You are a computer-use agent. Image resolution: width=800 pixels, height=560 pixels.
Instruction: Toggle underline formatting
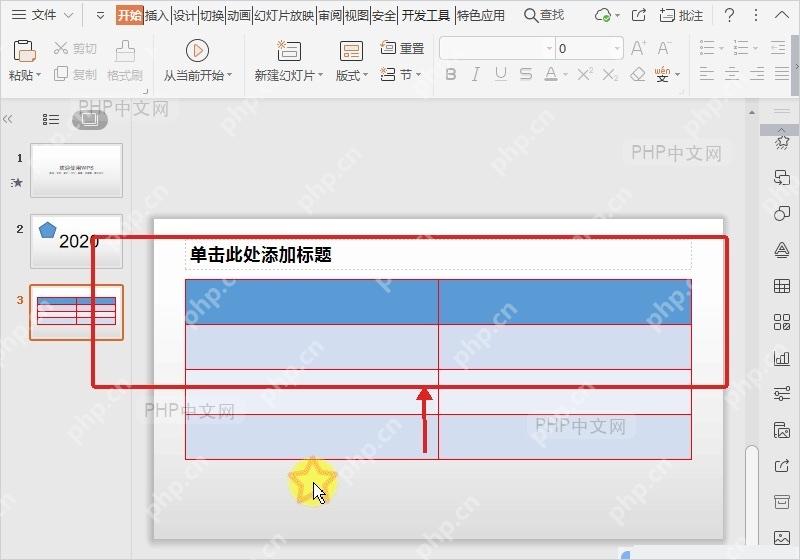tap(501, 74)
